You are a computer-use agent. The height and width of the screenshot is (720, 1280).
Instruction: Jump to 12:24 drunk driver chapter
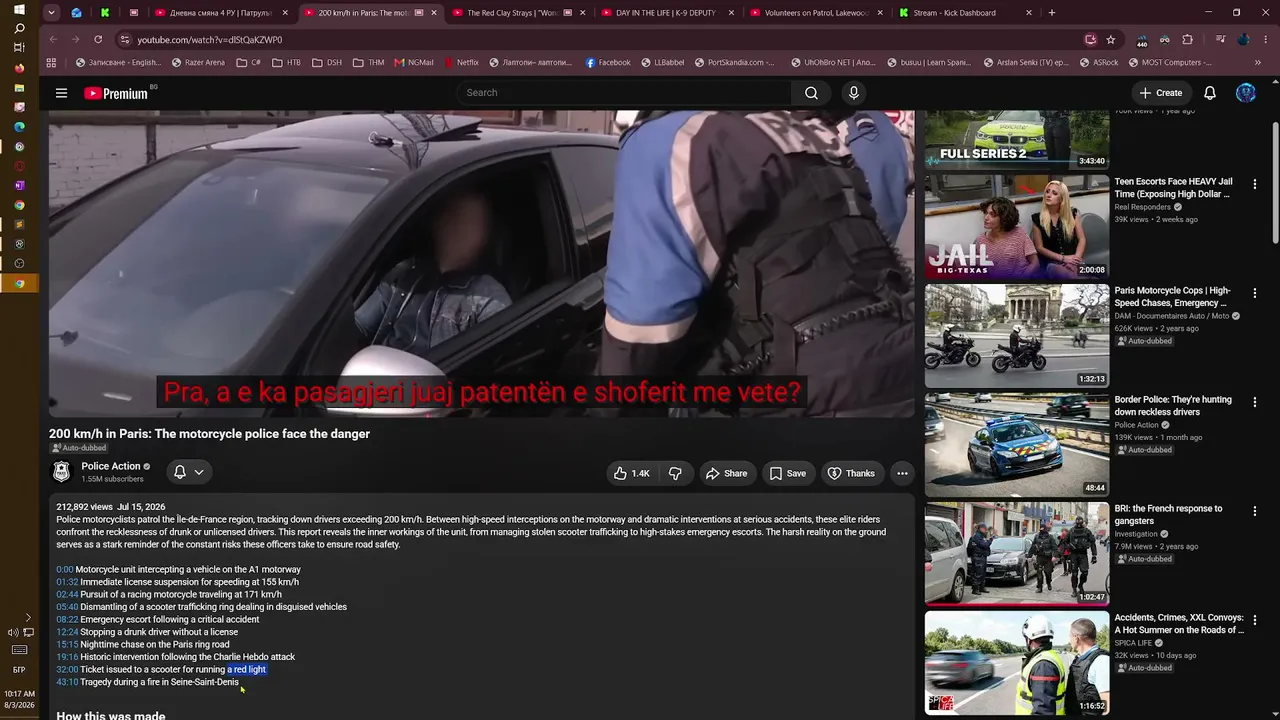(67, 632)
